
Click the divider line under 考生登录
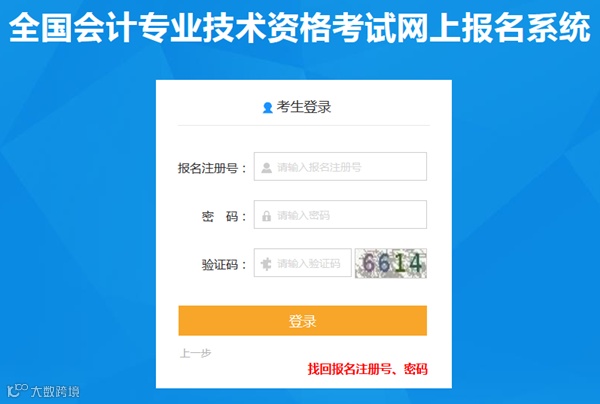point(304,125)
